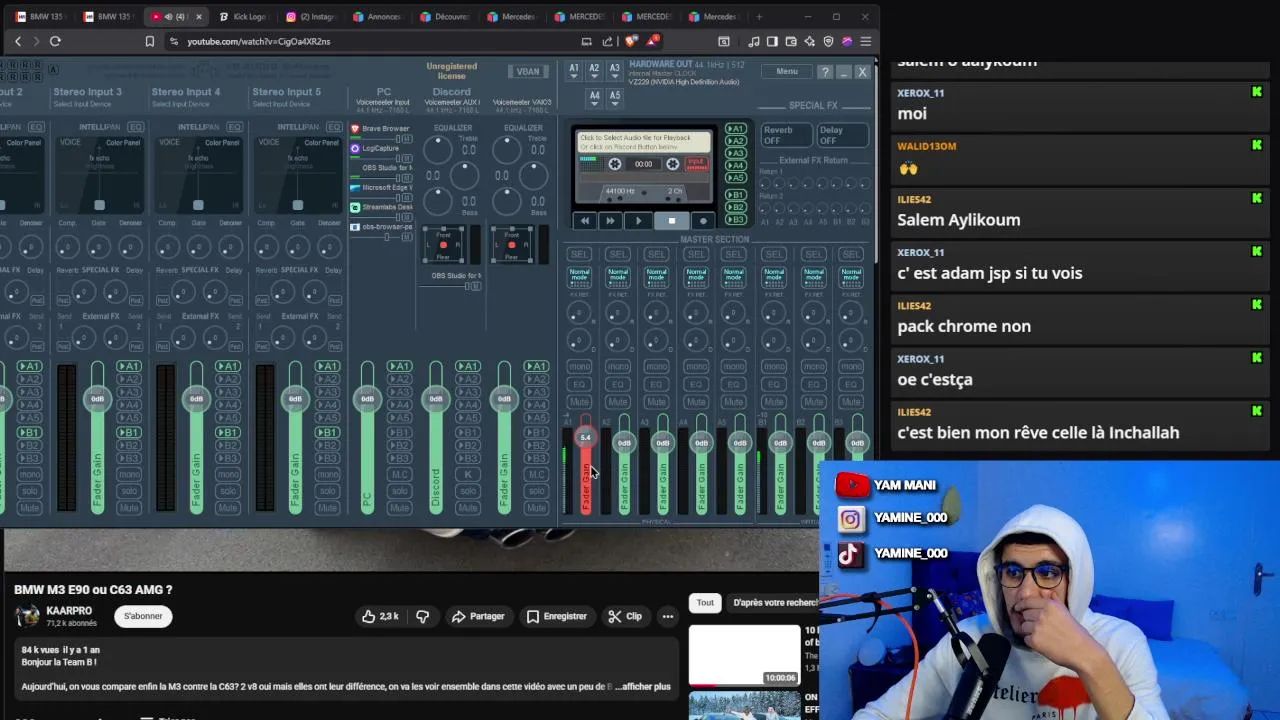The height and width of the screenshot is (720, 1280).
Task: Bookmark this page with the bookmark icon
Action: pyautogui.click(x=150, y=41)
